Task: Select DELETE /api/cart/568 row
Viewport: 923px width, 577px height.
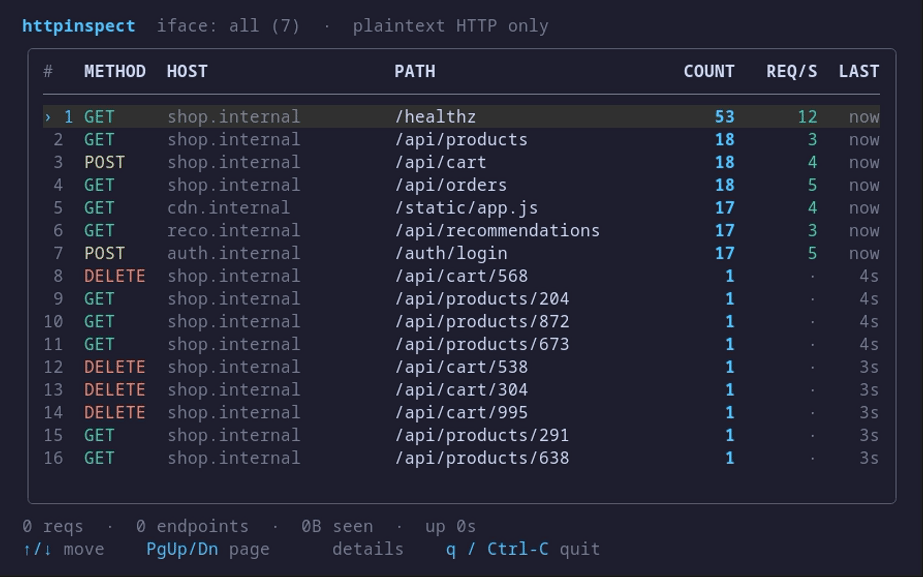Action: click(x=462, y=276)
